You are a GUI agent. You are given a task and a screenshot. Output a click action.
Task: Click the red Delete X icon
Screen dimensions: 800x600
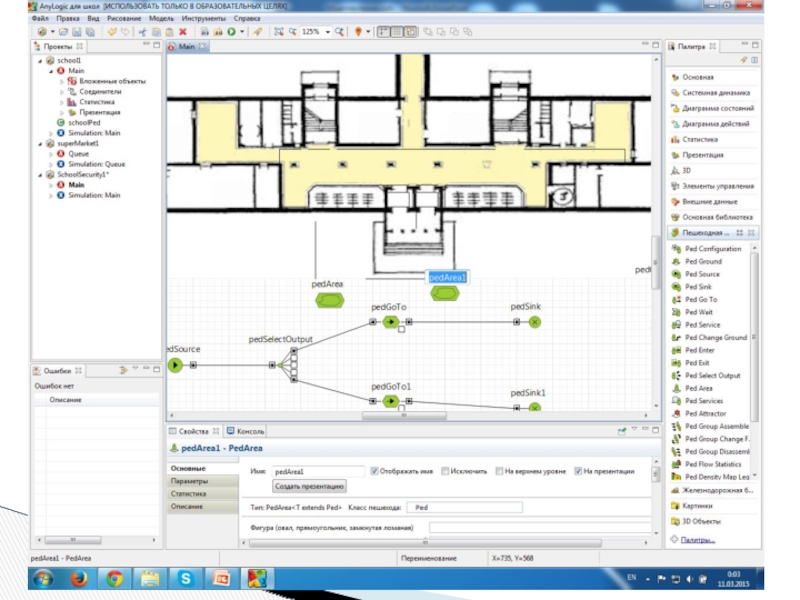click(183, 32)
